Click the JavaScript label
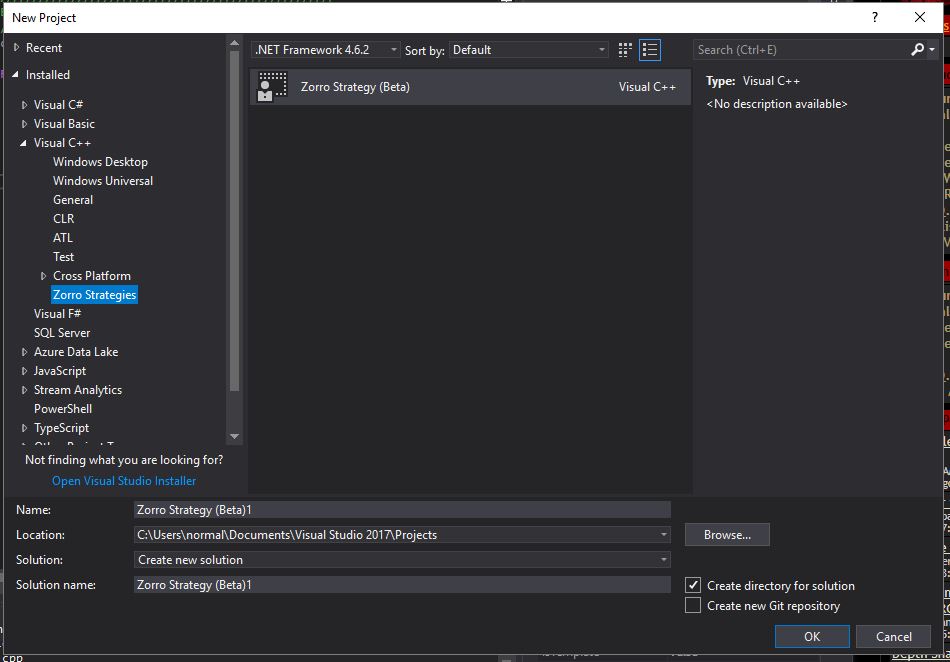This screenshot has width=950, height=662. coord(59,371)
